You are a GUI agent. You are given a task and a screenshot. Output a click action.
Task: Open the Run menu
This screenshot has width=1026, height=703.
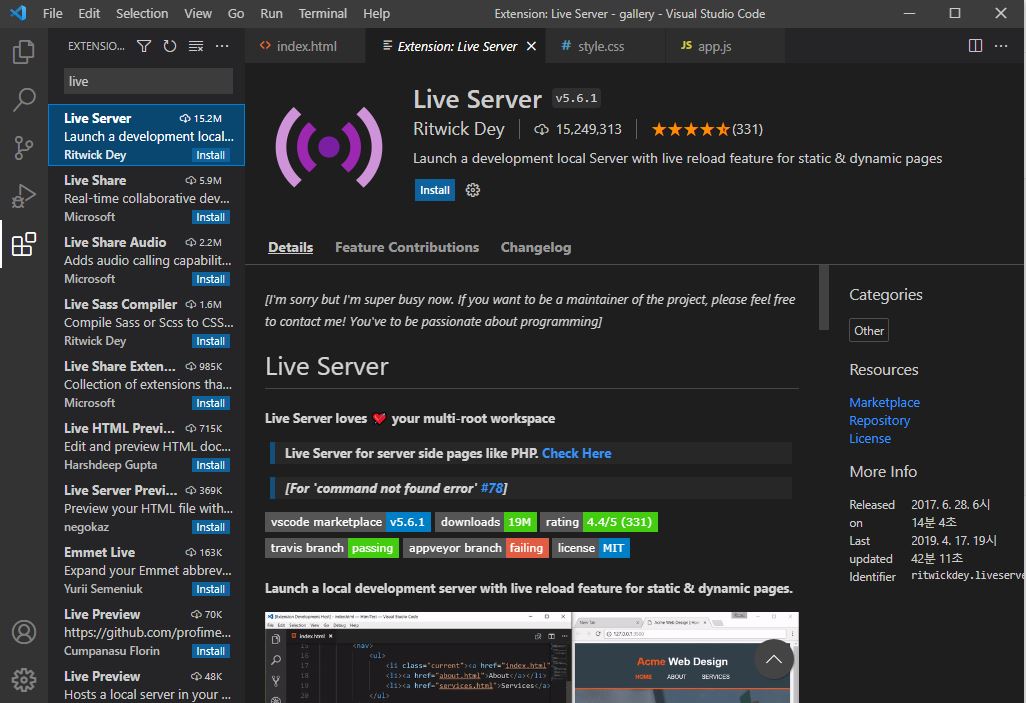tap(271, 13)
